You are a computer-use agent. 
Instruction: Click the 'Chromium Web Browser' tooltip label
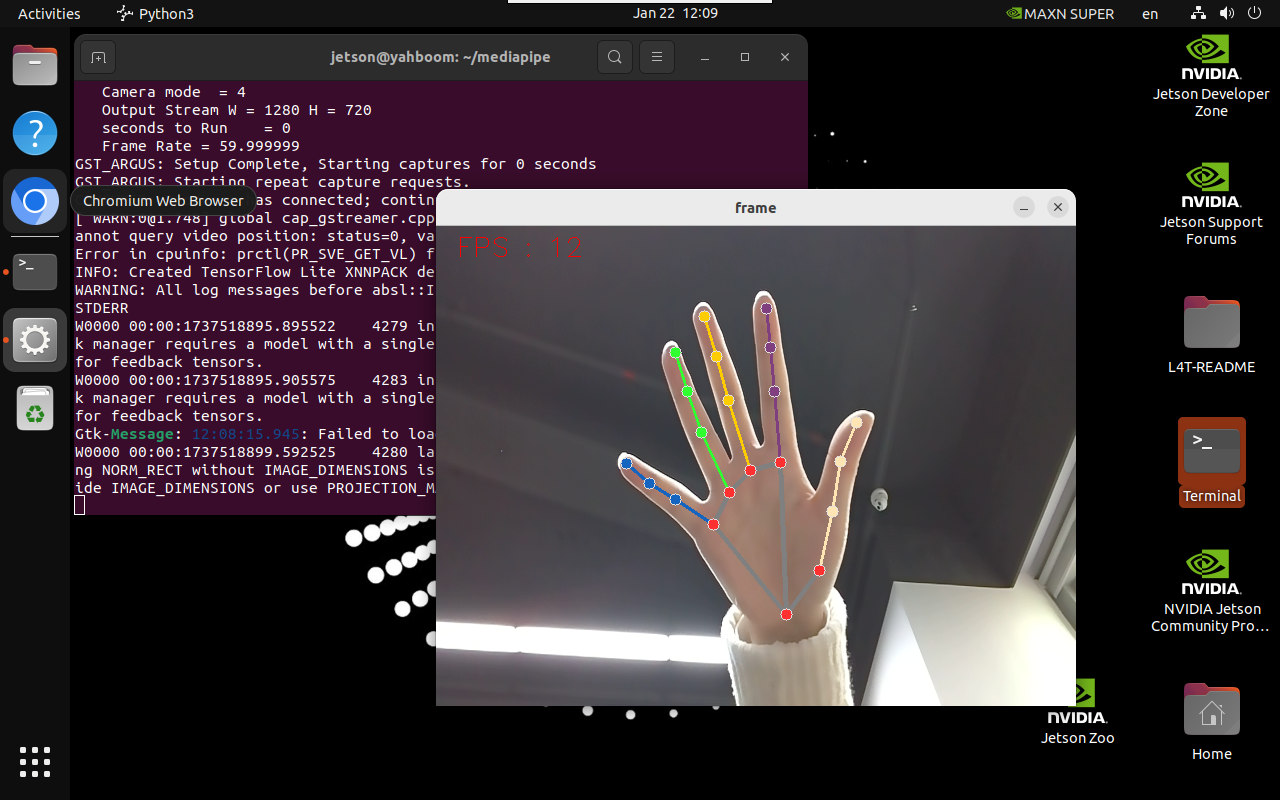pos(163,201)
